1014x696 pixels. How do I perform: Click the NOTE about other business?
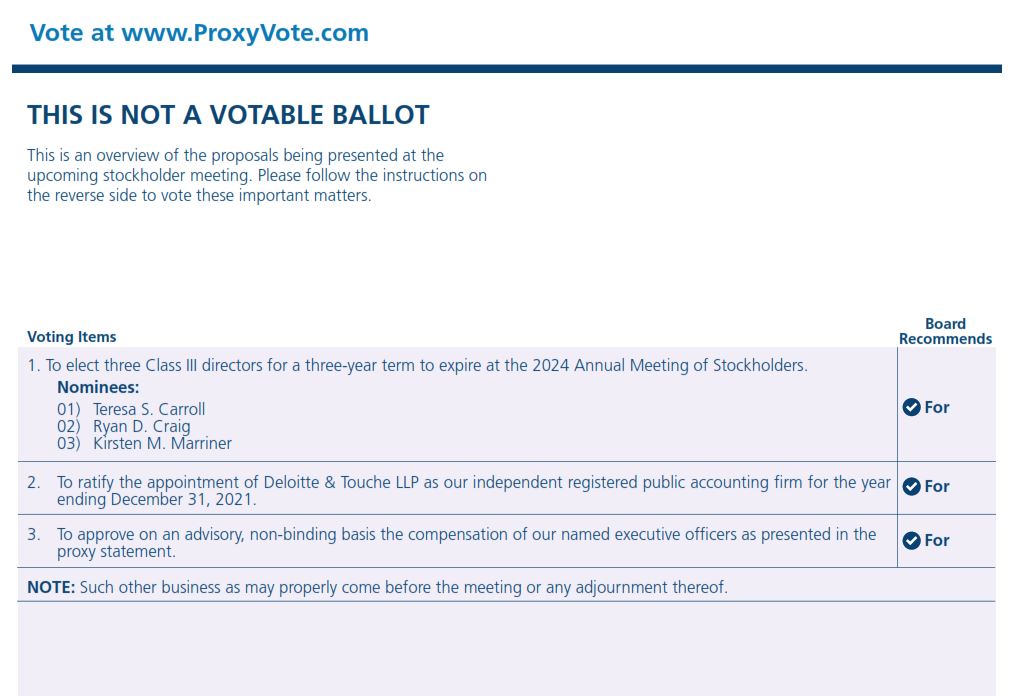coord(377,587)
